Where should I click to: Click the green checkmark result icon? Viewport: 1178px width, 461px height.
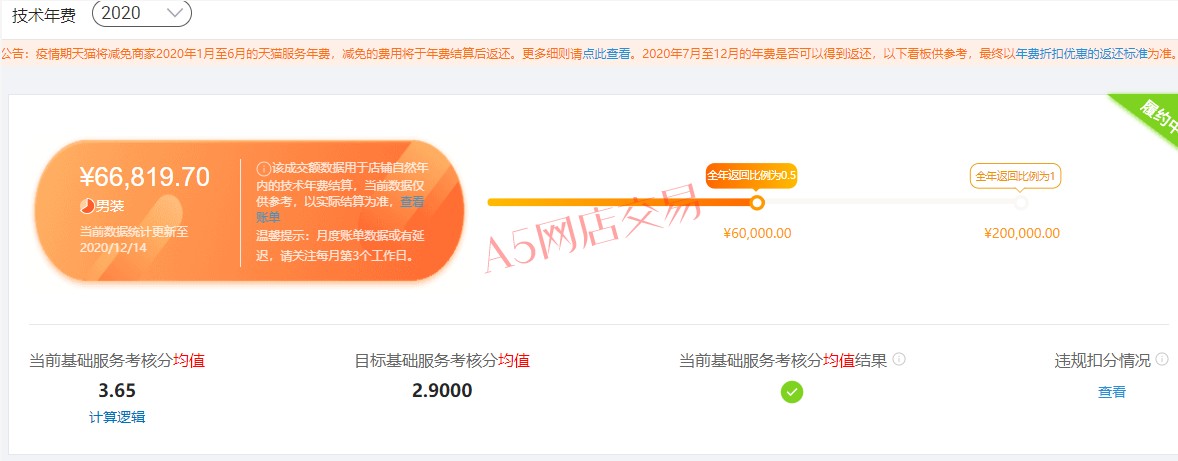792,392
